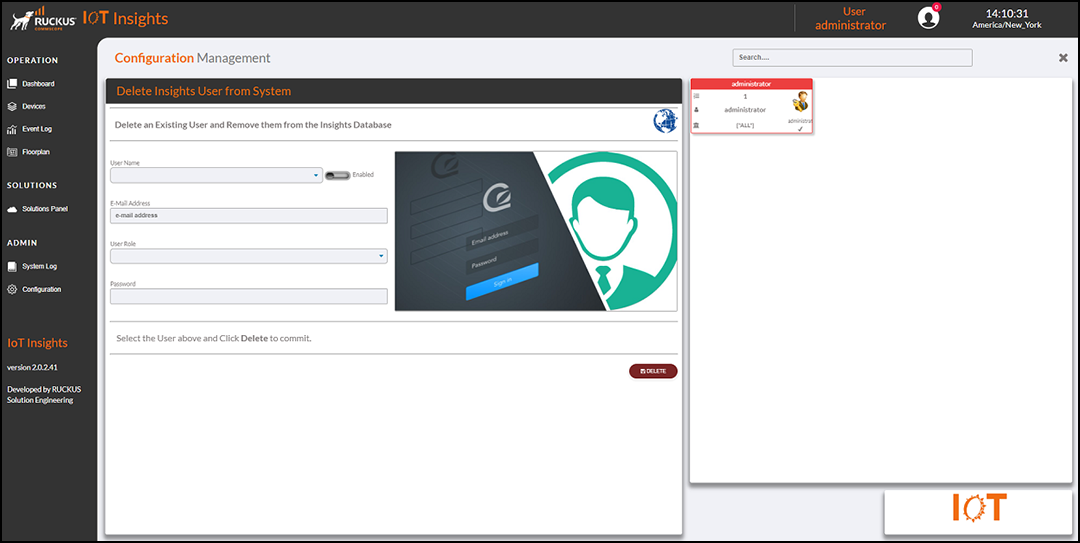Open Floorplan from the sidebar
1080x543 pixels.
tap(36, 152)
